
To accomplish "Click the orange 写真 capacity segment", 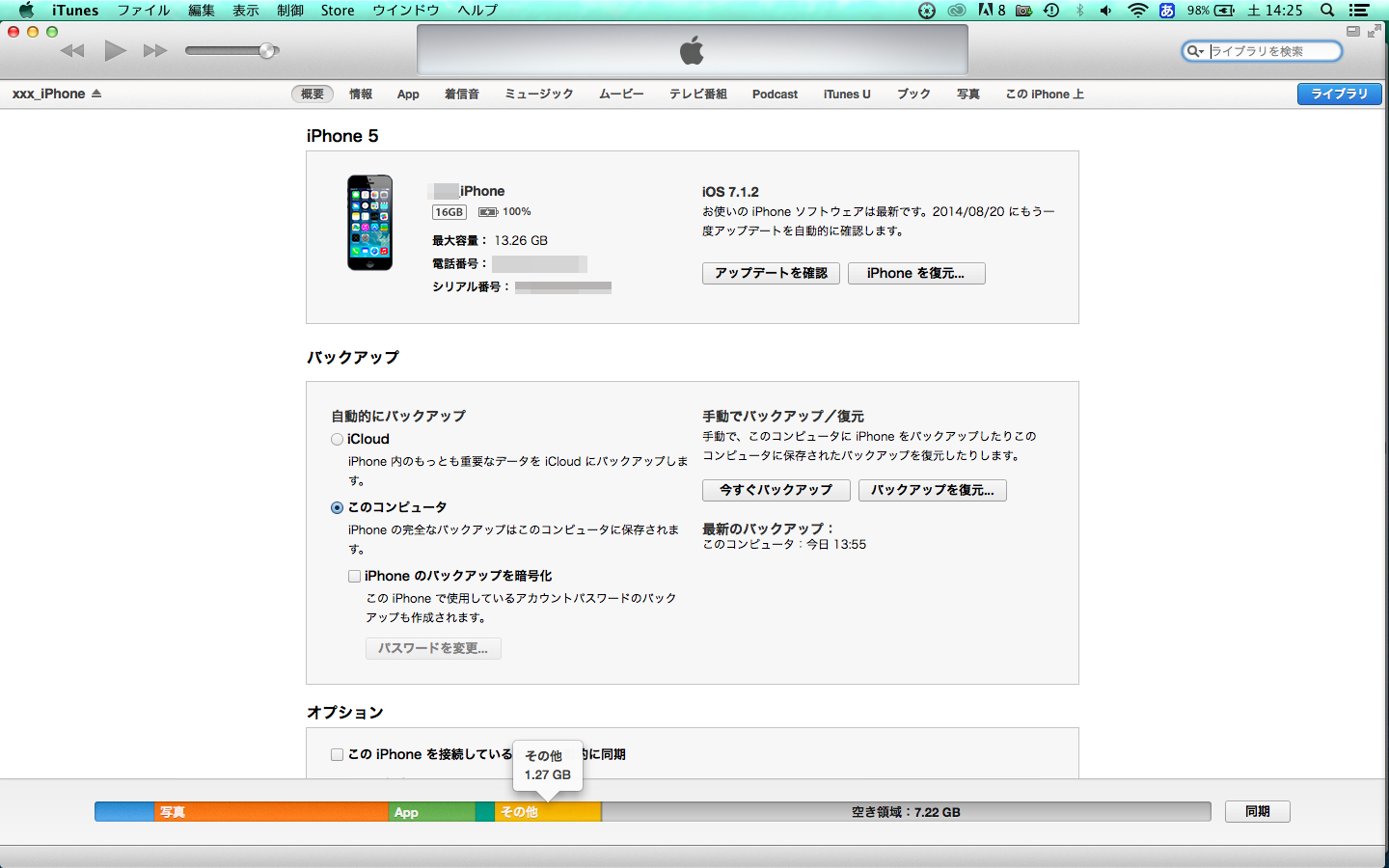I will (271, 812).
